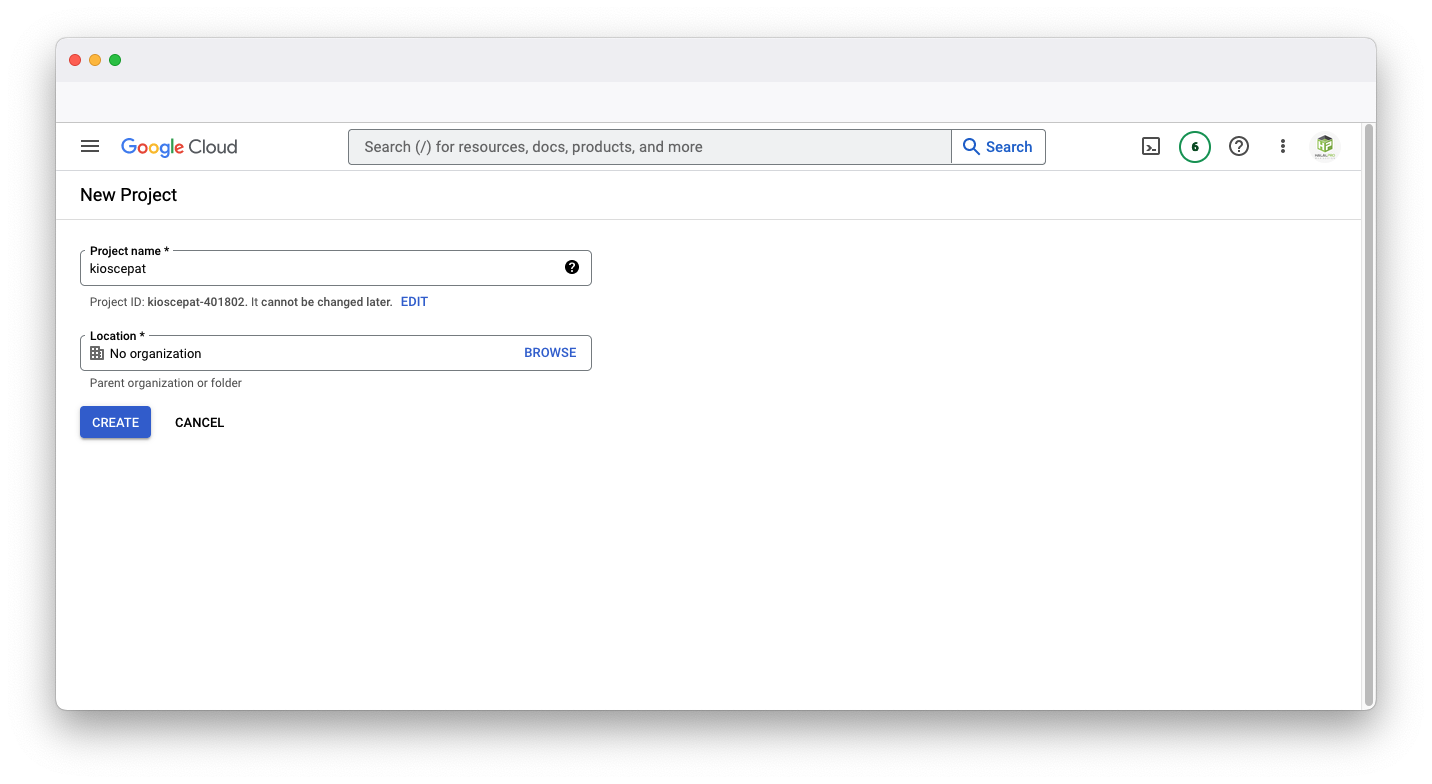Open notifications badge showing 6

pos(1194,147)
